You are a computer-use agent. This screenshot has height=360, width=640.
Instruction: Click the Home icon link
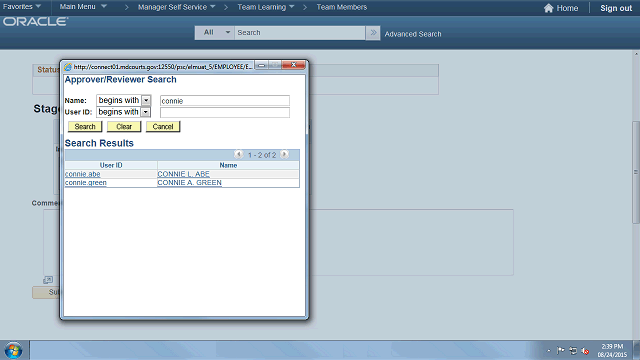[561, 8]
